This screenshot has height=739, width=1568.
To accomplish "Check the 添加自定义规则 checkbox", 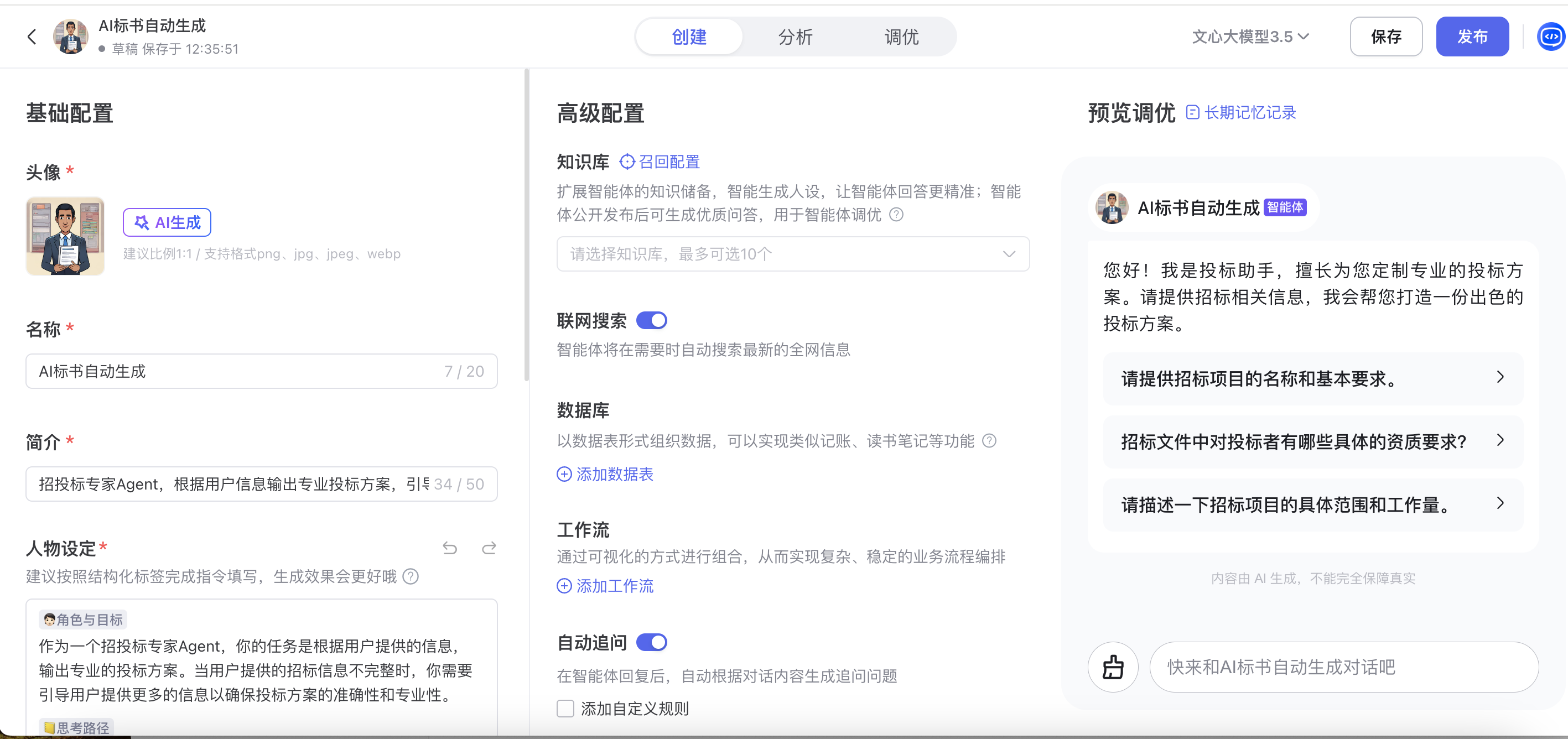I will click(565, 708).
